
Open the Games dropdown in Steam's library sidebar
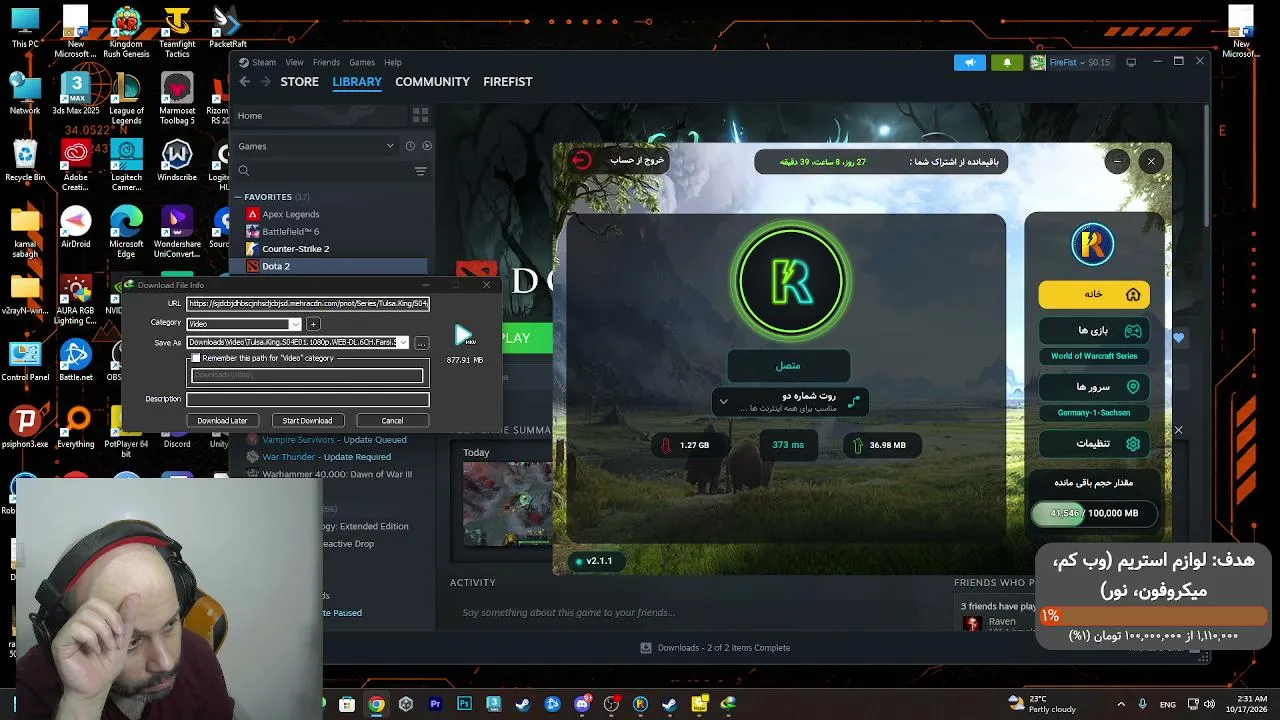(x=390, y=146)
